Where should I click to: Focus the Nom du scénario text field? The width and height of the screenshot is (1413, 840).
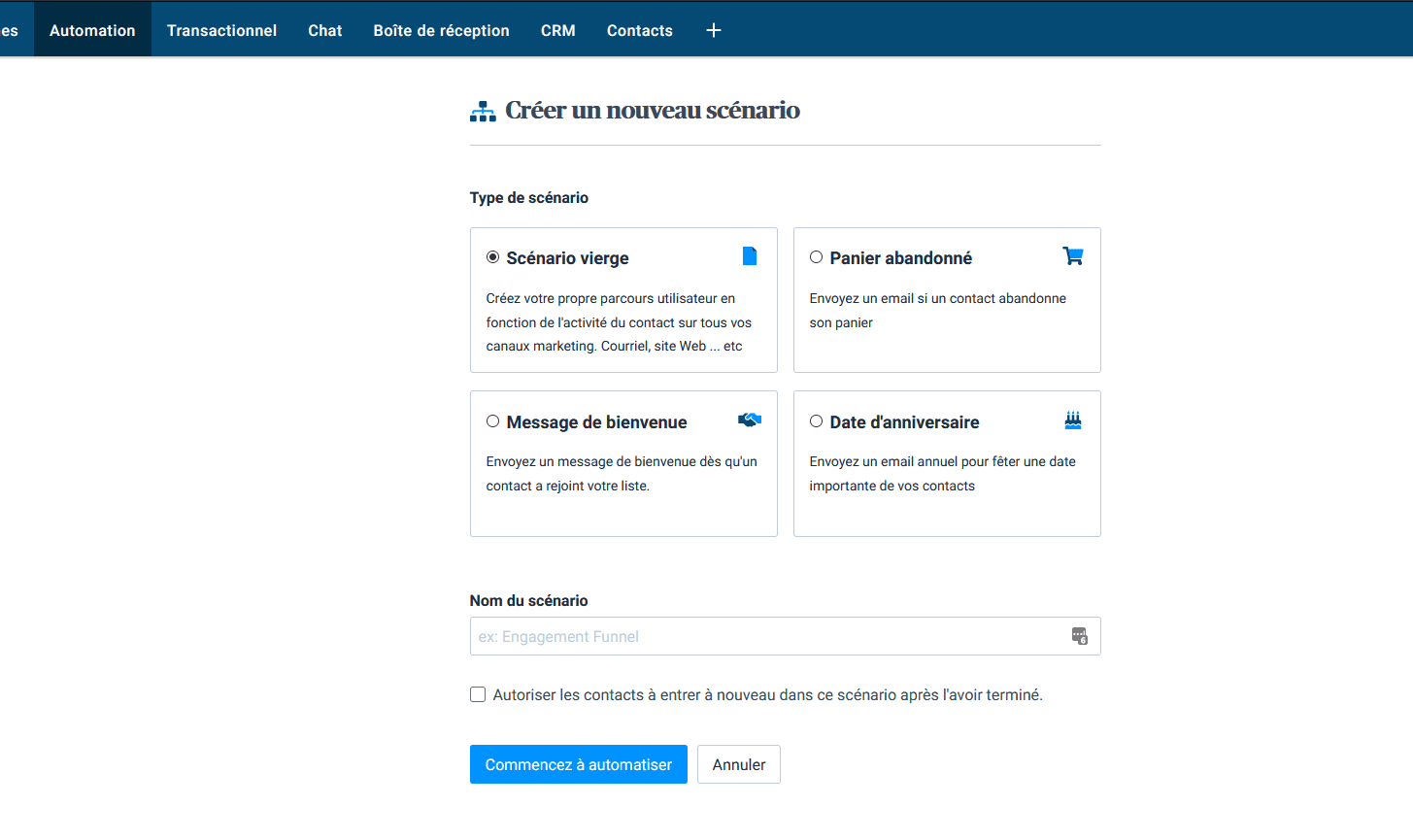[x=767, y=636]
